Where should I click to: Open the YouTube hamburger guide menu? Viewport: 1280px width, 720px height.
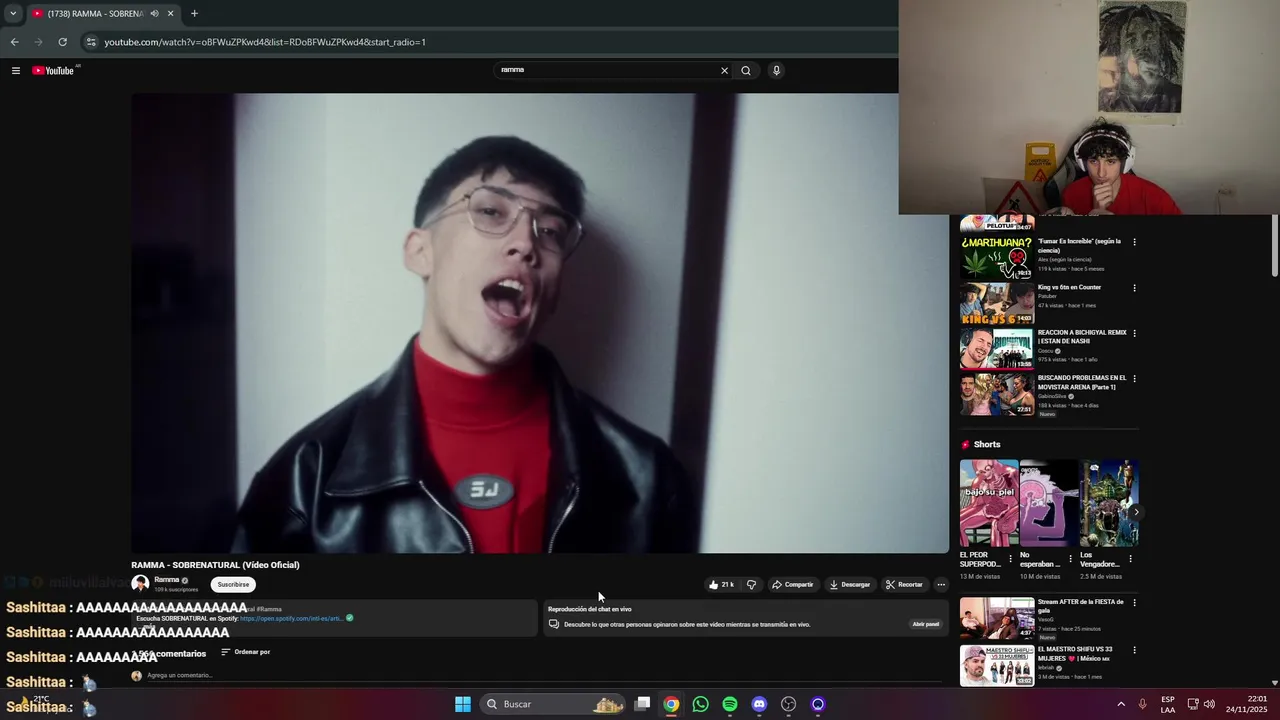16,70
